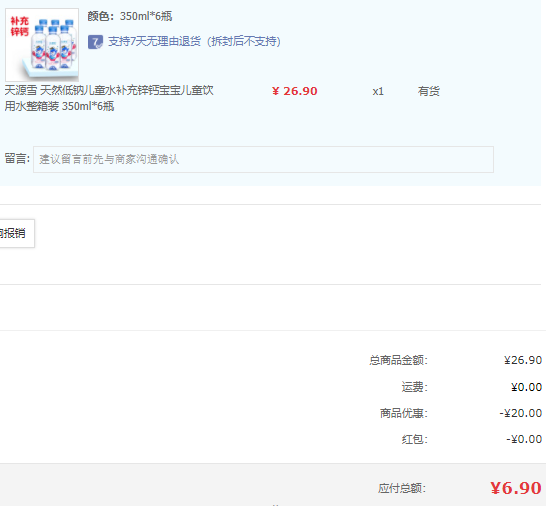Image resolution: width=546 pixels, height=506 pixels.
Task: Click the 颜色: 350ml*6瓶 specification text
Action: point(130,16)
